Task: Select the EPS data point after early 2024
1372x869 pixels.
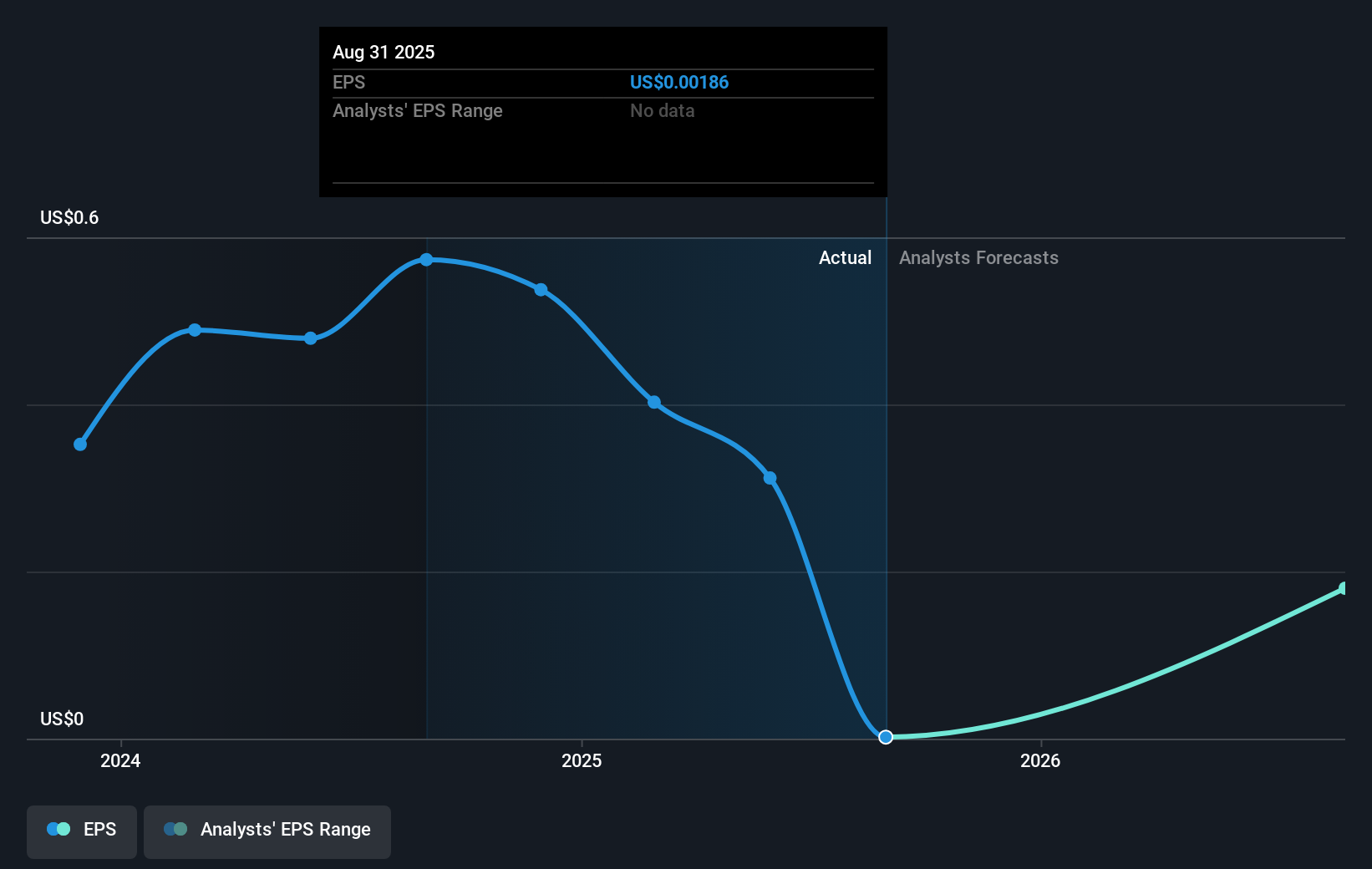Action: [195, 330]
